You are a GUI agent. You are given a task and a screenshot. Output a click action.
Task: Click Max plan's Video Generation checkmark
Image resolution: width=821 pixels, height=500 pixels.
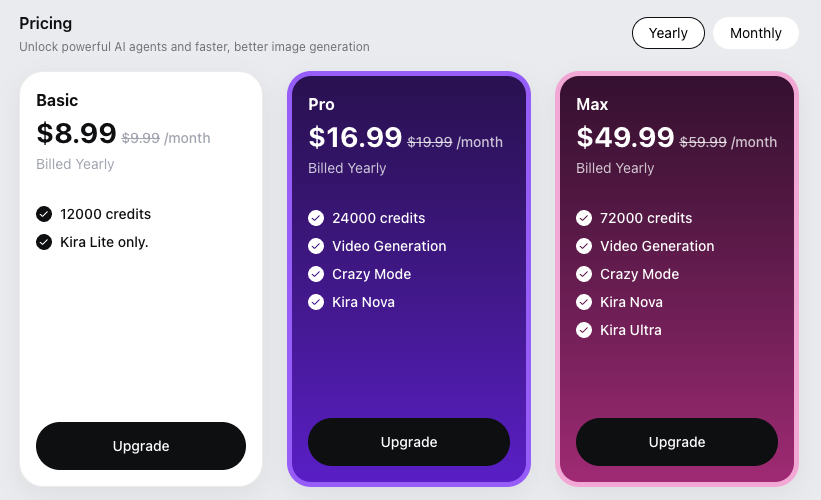coord(584,246)
